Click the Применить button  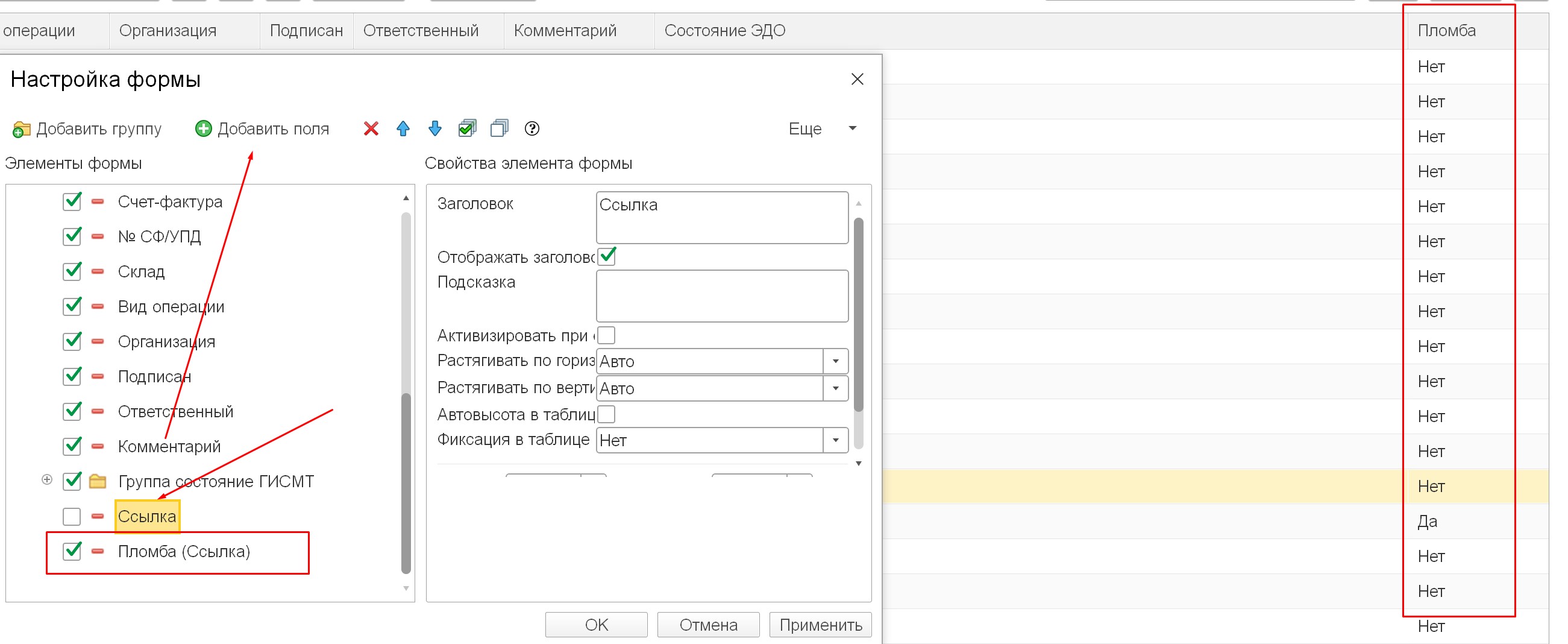point(821,625)
